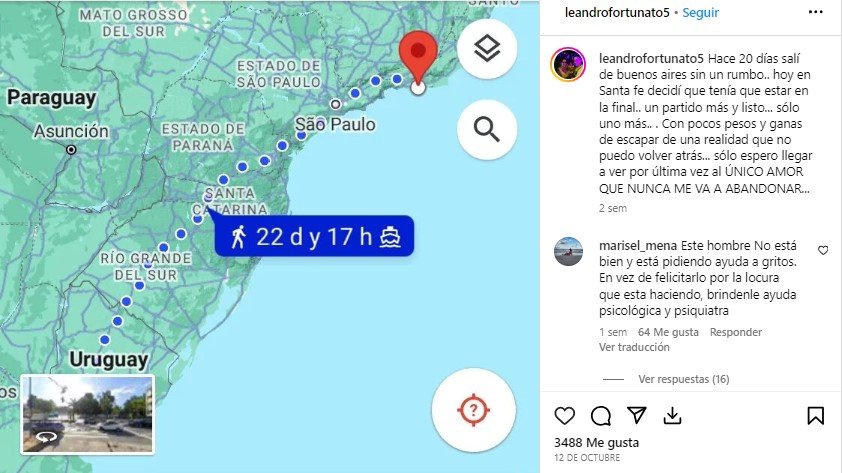This screenshot has height=473, width=842.
Task: Open marisel_mena profile picture
Action: click(568, 251)
